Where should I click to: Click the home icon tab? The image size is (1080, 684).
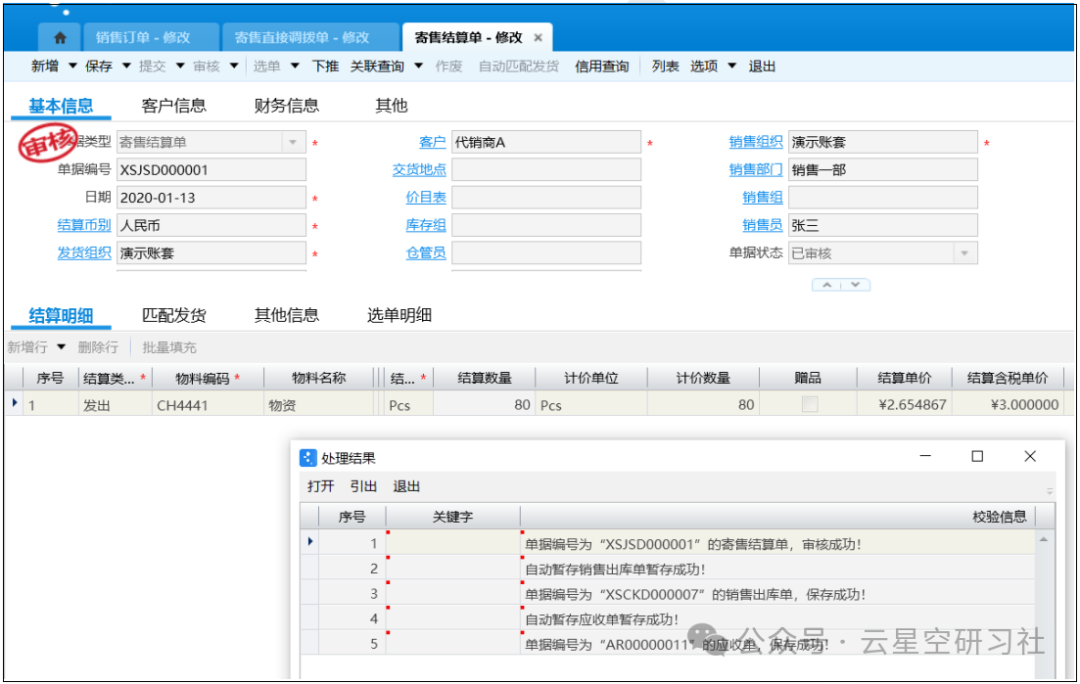pyautogui.click(x=60, y=38)
